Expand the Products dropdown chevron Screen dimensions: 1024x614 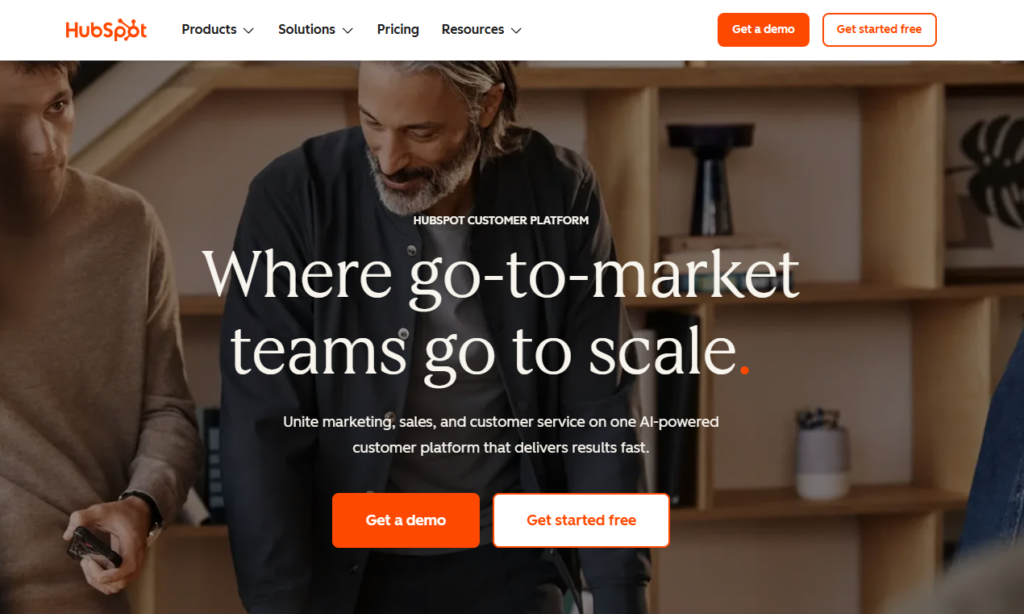248,31
